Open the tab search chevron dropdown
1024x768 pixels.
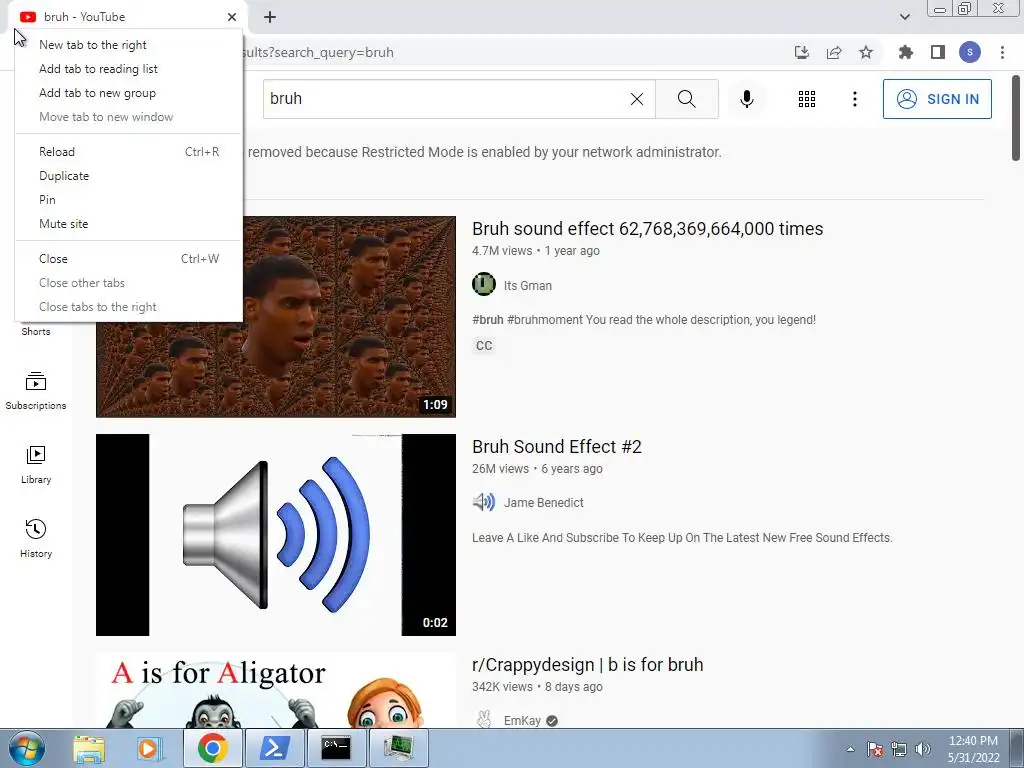click(904, 17)
